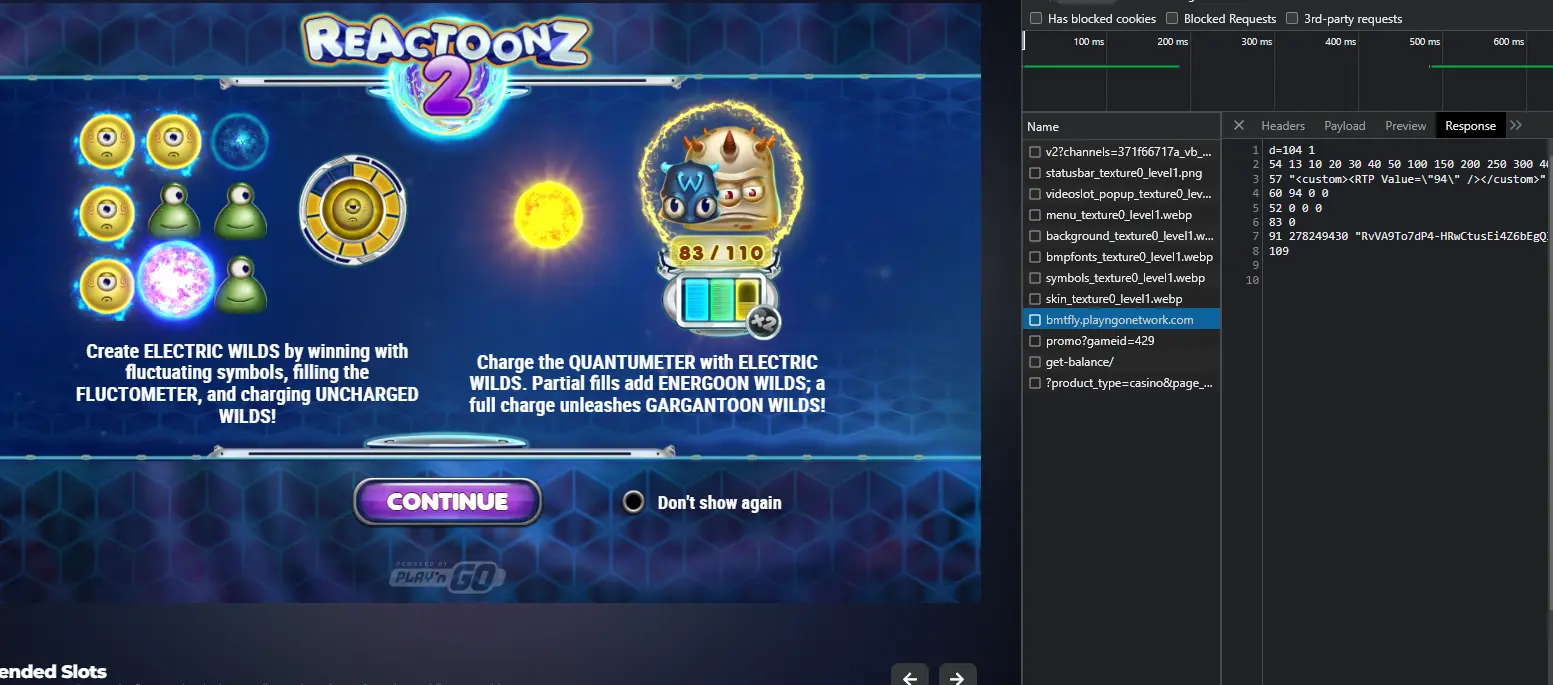Open the Headers tab
The height and width of the screenshot is (685, 1553).
[x=1283, y=125]
